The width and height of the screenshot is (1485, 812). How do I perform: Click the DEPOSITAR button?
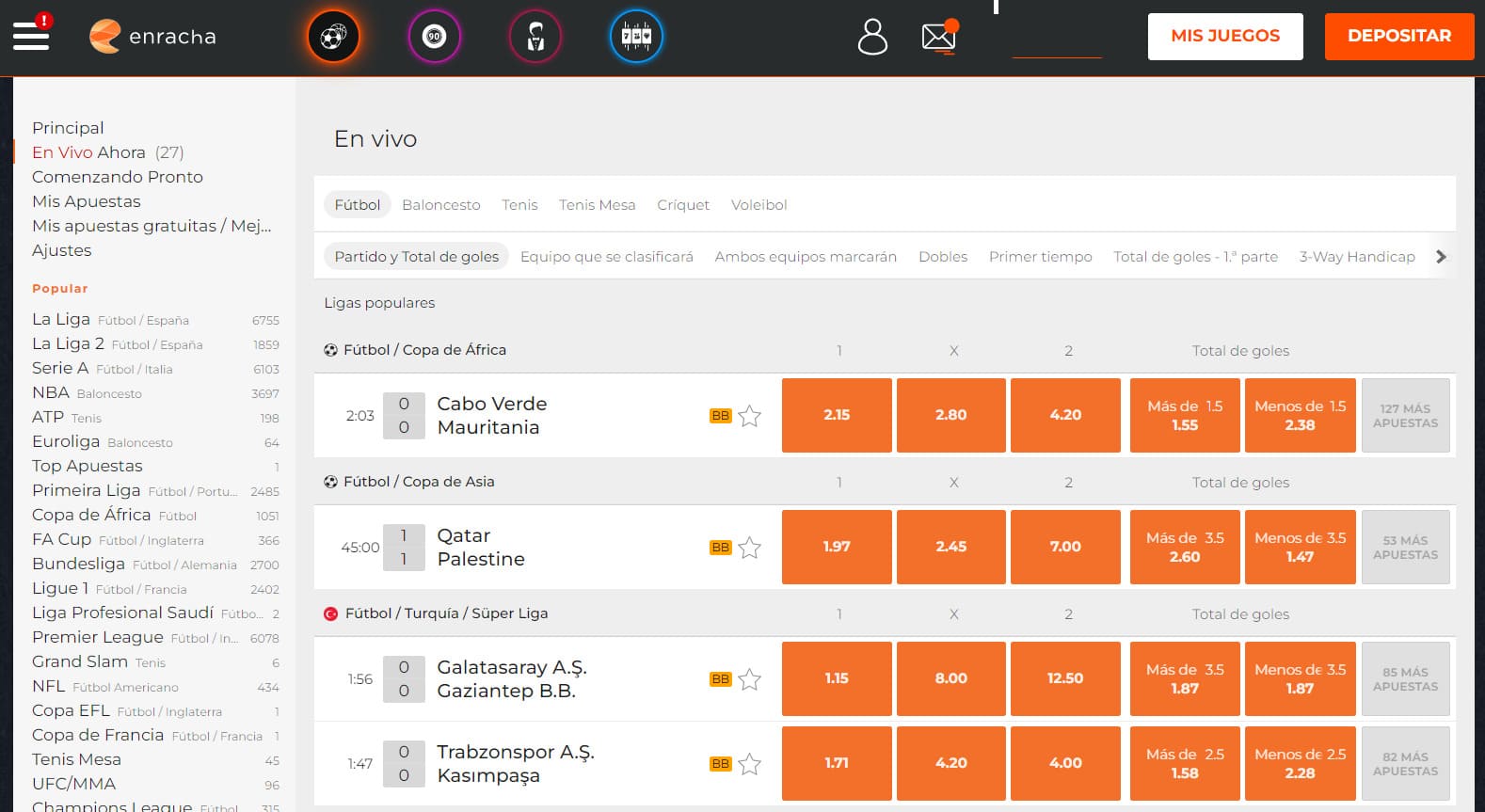pos(1399,37)
